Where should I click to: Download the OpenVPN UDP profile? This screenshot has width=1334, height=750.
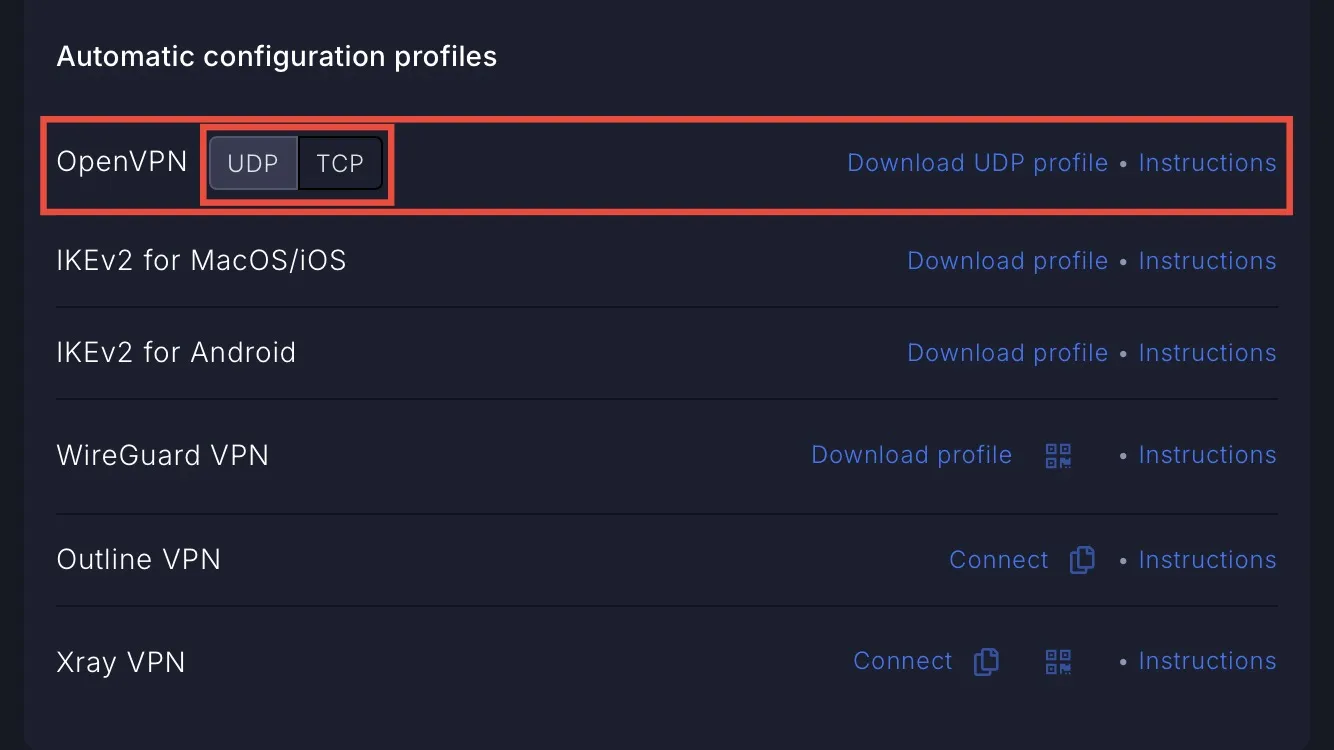[x=977, y=163]
